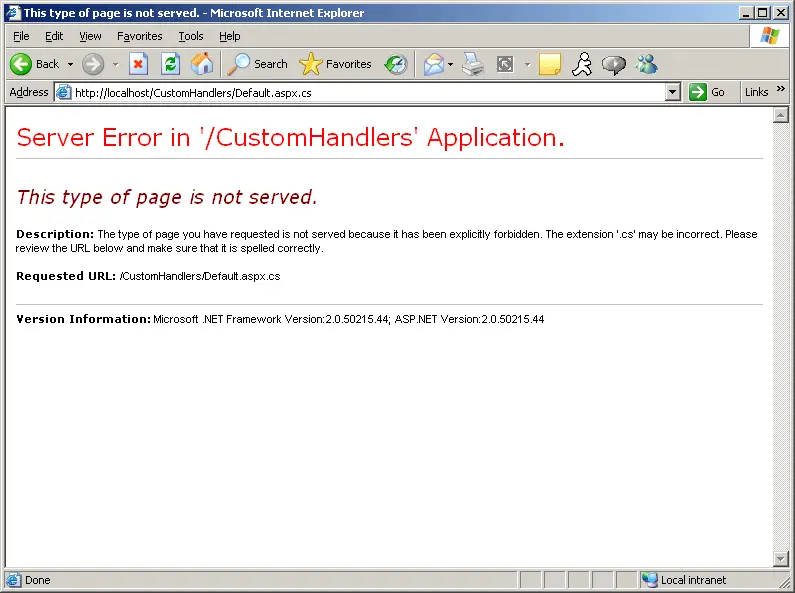The height and width of the screenshot is (593, 795).
Task: Open the Edit menu
Action: pos(54,36)
